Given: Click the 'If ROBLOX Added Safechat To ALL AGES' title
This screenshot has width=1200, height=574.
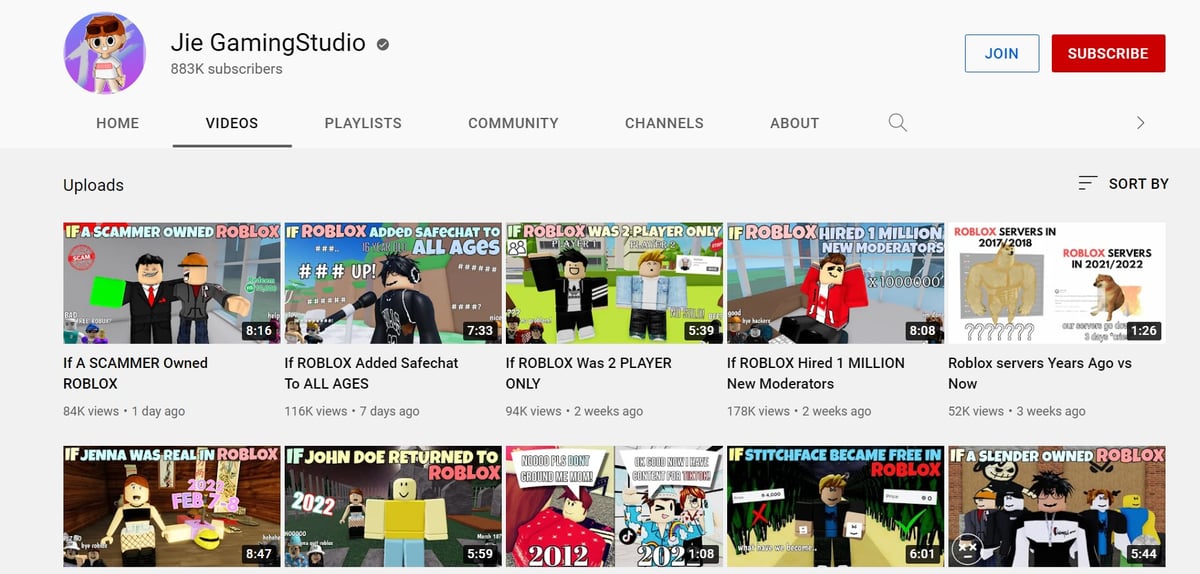Looking at the screenshot, I should [x=371, y=373].
